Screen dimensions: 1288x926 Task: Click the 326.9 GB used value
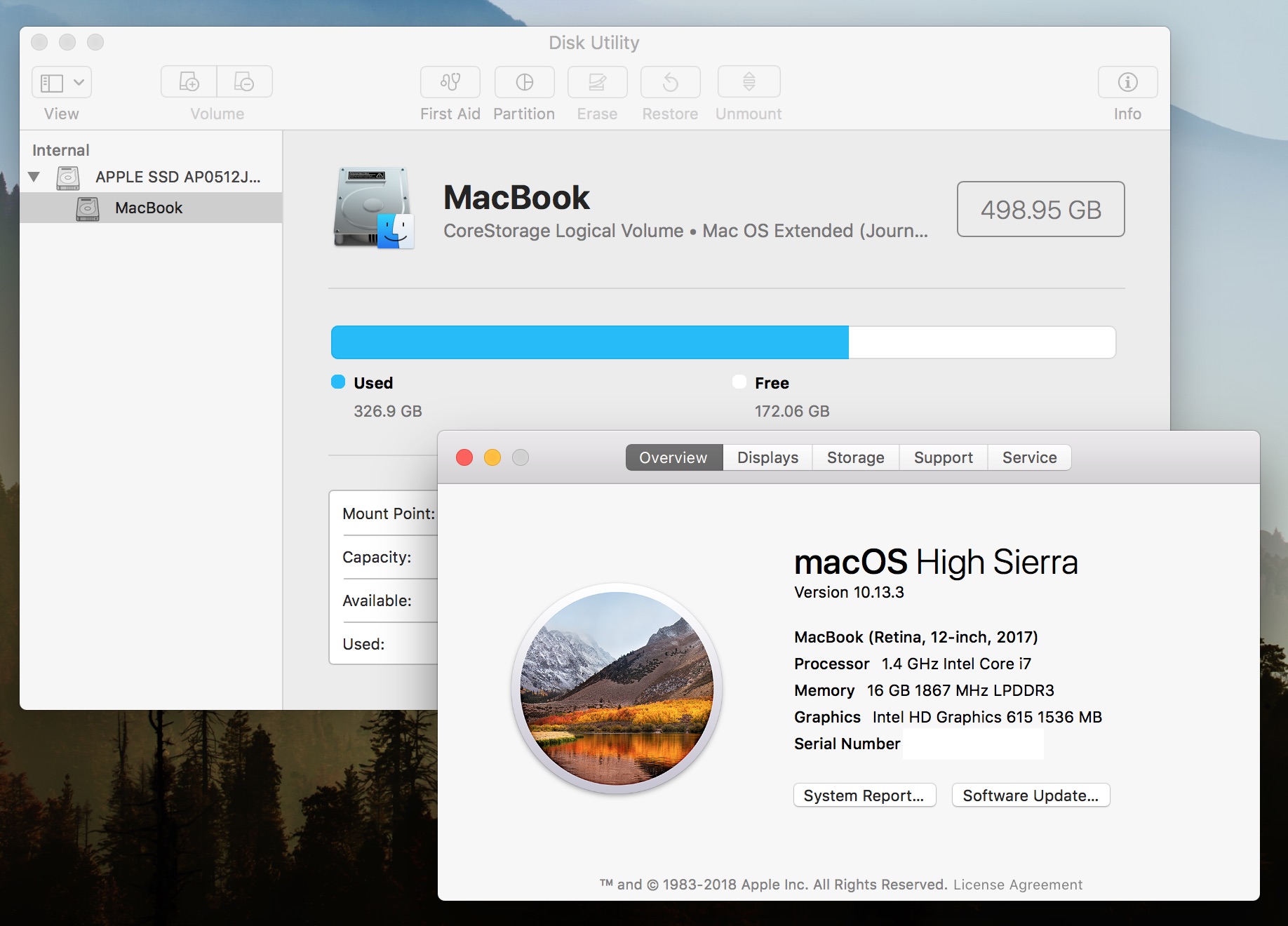[x=388, y=411]
